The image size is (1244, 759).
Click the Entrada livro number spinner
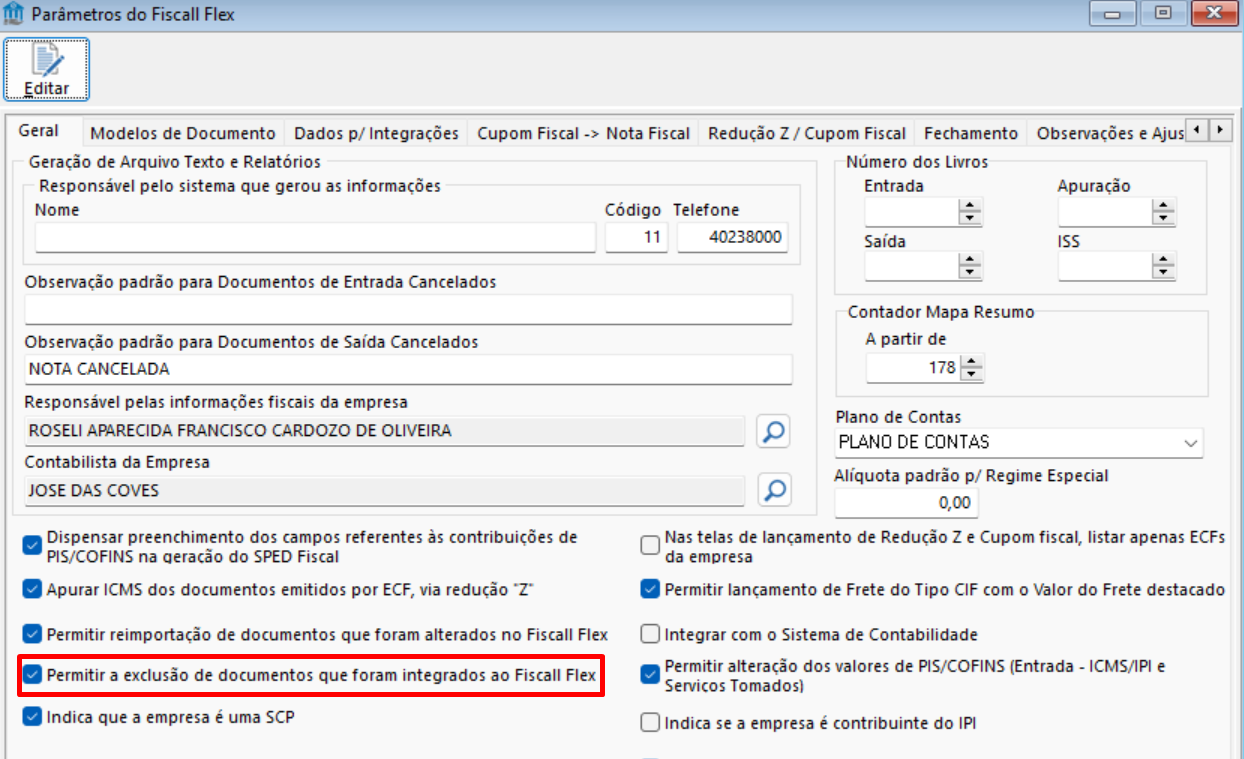970,211
